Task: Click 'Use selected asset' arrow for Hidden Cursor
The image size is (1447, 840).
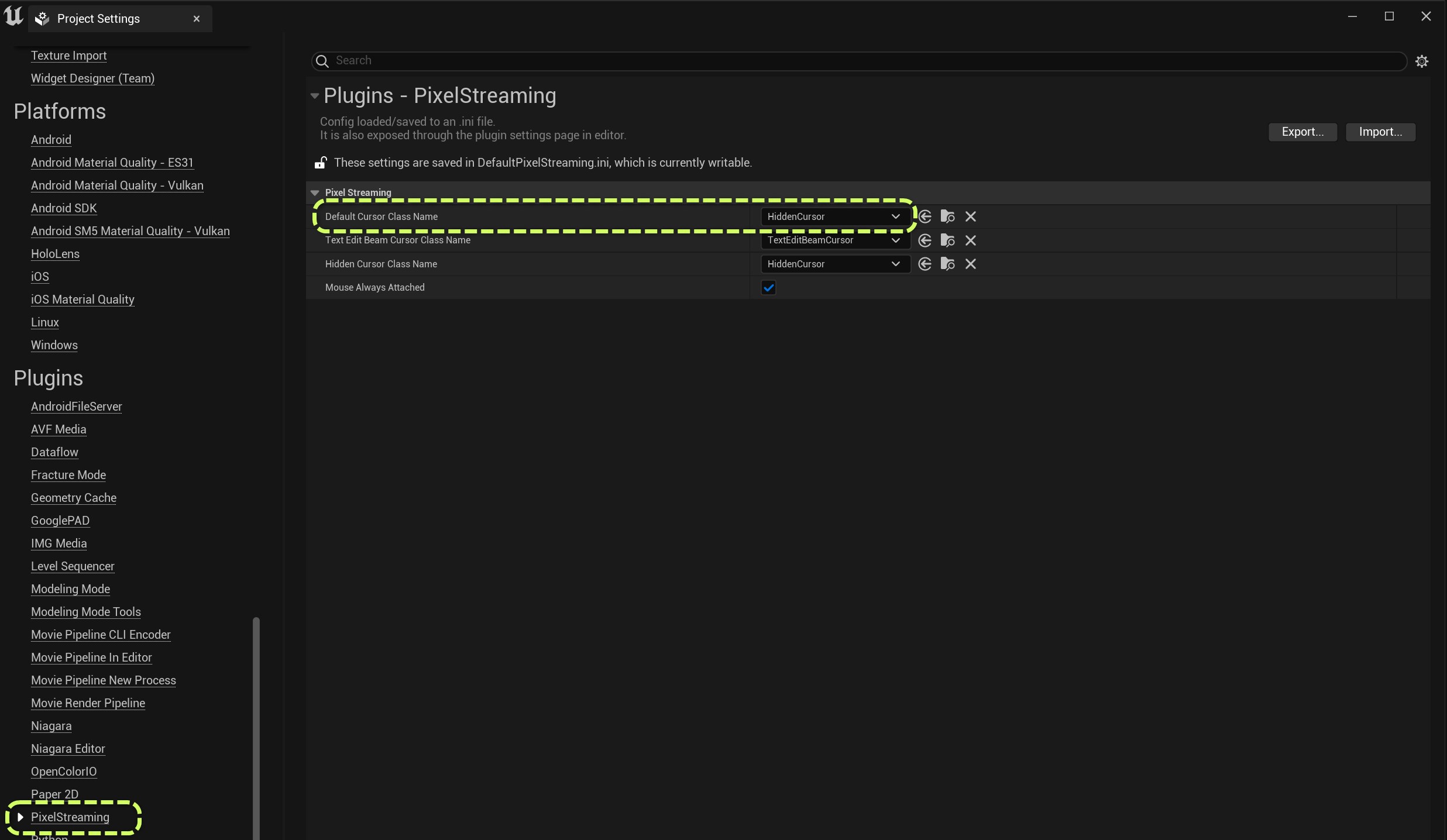Action: pyautogui.click(x=924, y=264)
